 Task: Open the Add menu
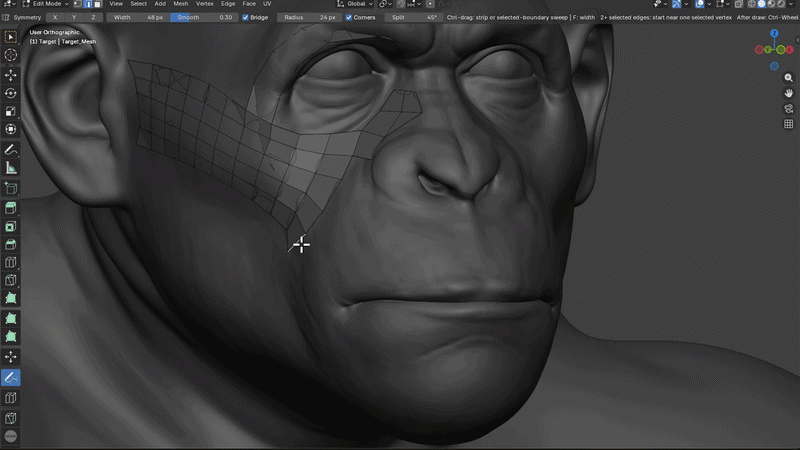click(x=160, y=4)
